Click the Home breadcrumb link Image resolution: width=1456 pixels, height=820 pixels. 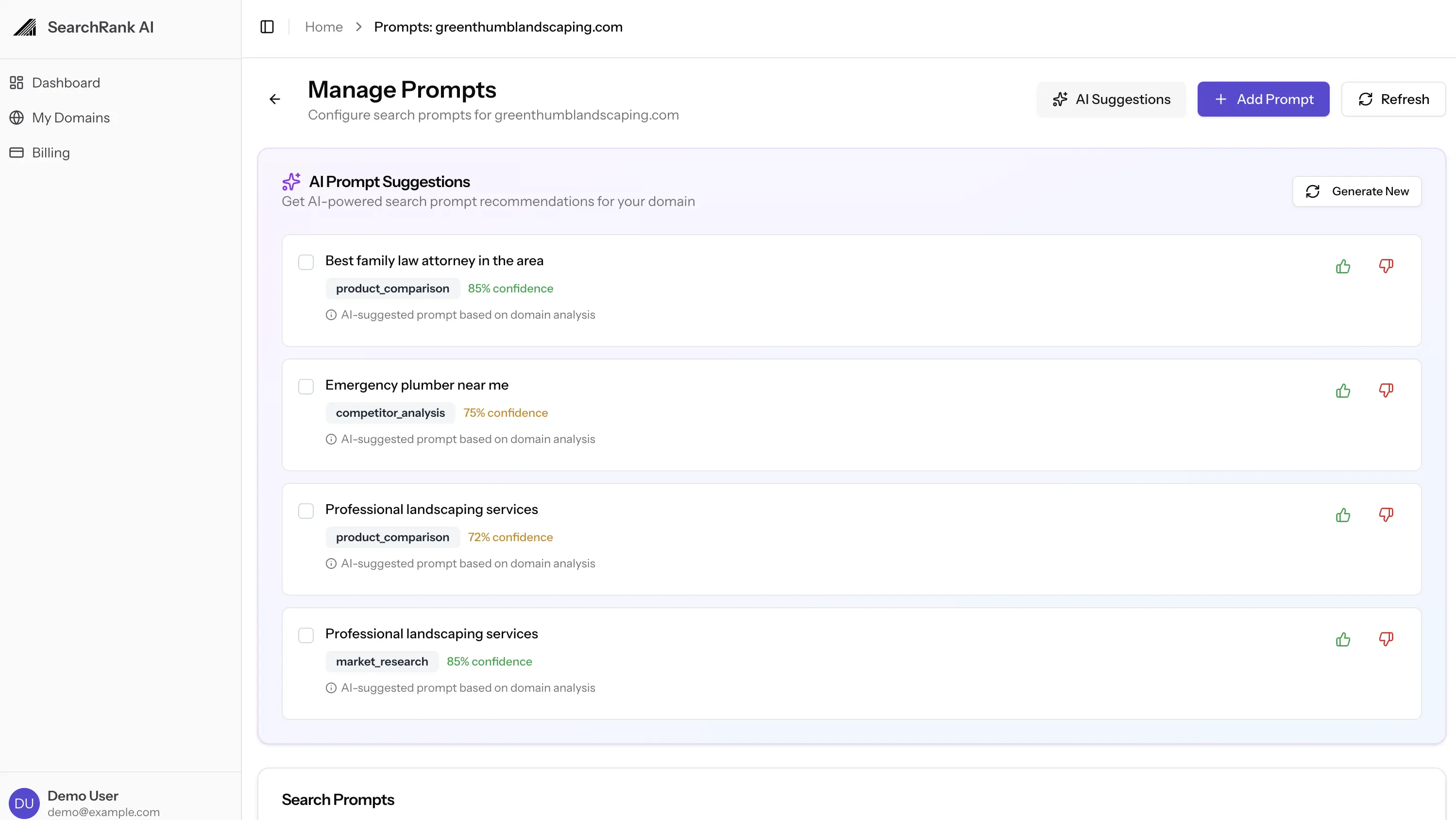coord(323,27)
